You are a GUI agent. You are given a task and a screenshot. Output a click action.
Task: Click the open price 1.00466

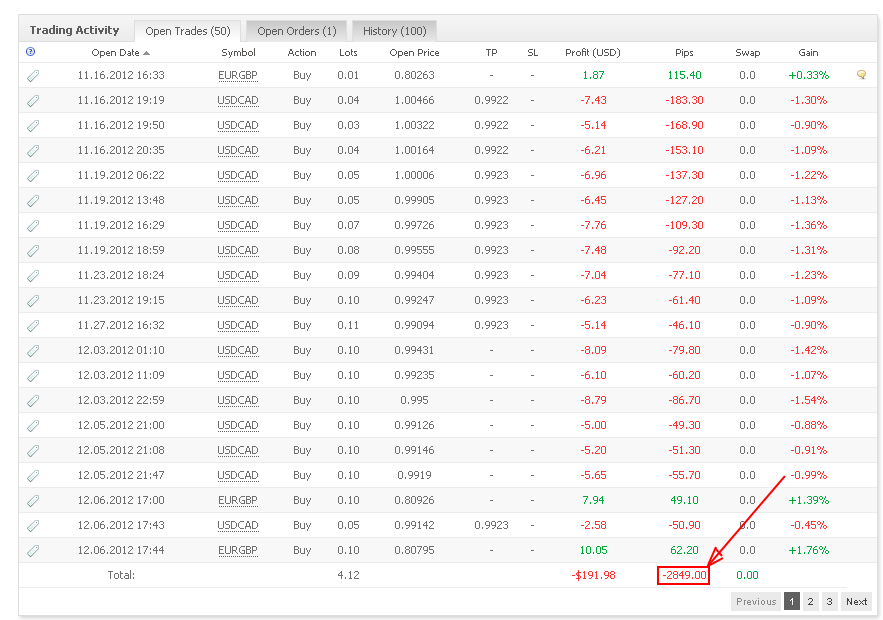414,100
